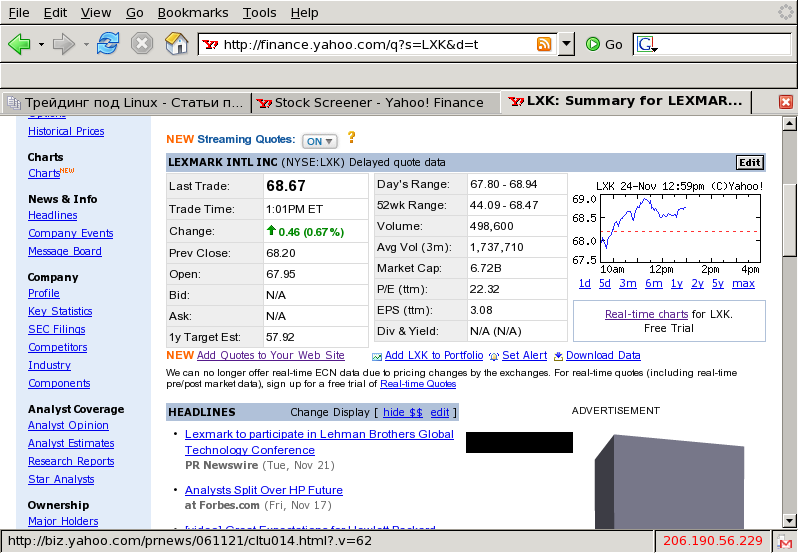
Task: Click in the address URL field
Action: coord(377,45)
